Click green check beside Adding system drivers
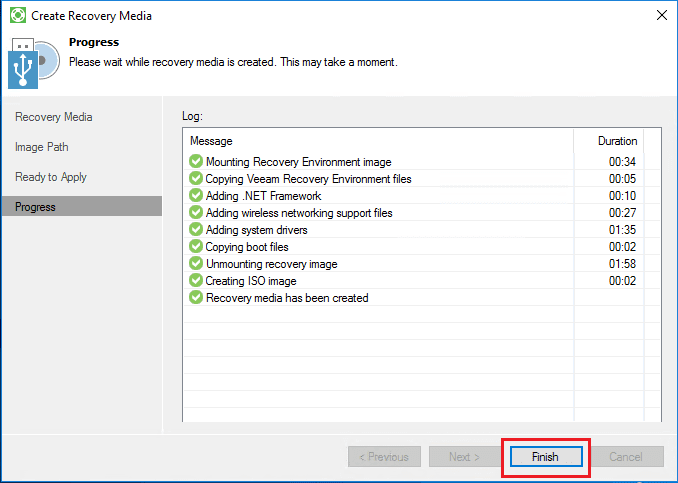 [196, 229]
